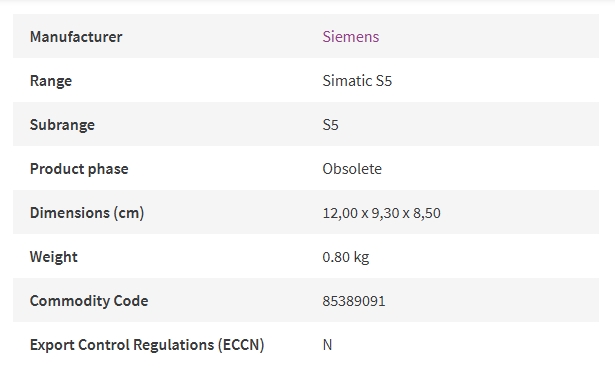Image resolution: width=615 pixels, height=368 pixels.
Task: Click empty area of Subrange row
Action: pos(471,124)
